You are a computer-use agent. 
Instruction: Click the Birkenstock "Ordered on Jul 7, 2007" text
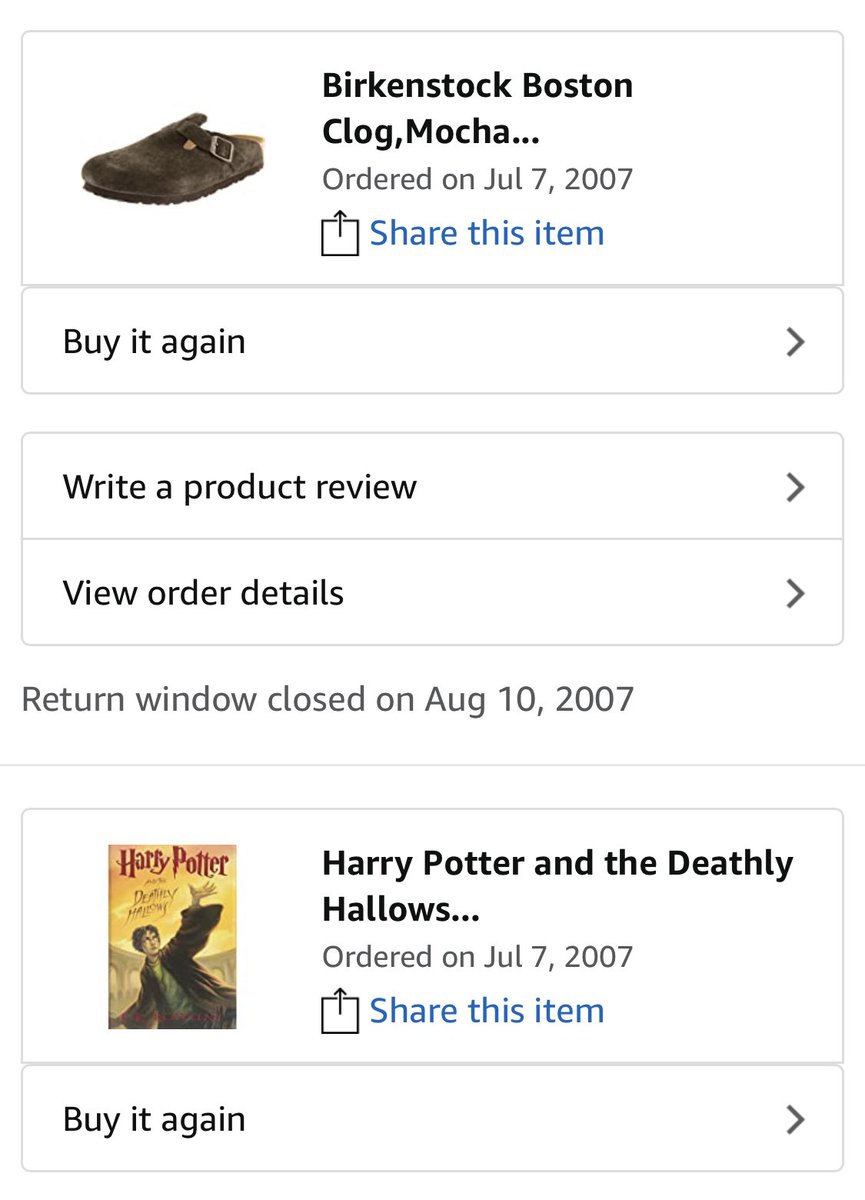(x=477, y=180)
